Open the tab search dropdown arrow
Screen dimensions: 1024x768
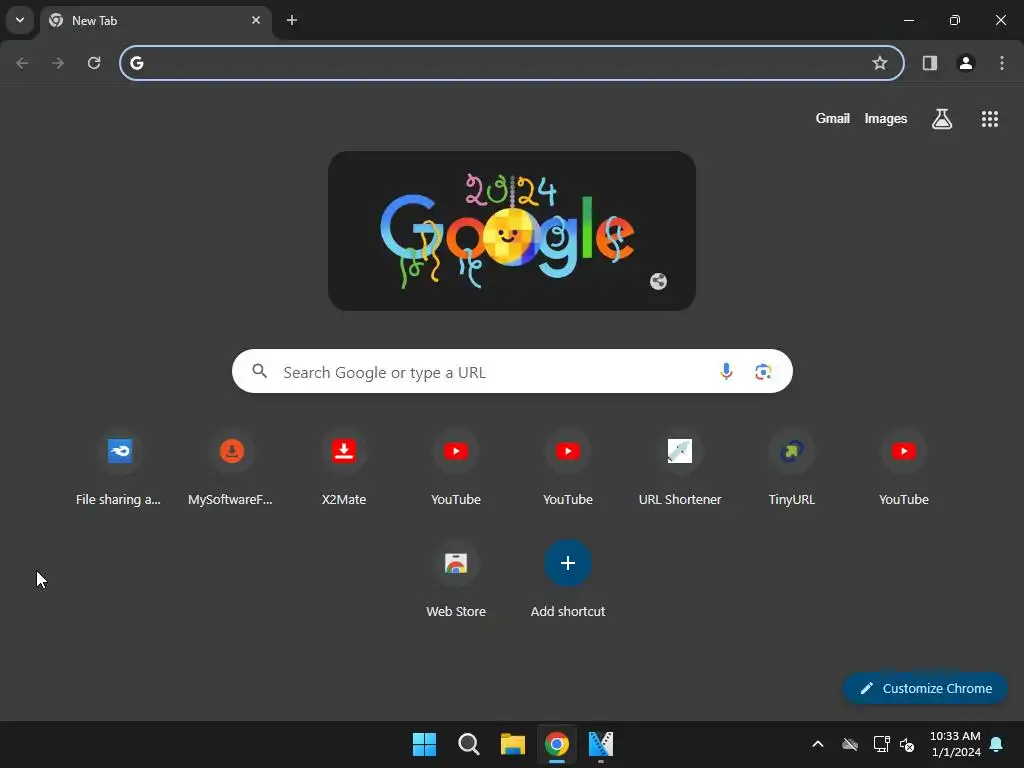tap(20, 20)
